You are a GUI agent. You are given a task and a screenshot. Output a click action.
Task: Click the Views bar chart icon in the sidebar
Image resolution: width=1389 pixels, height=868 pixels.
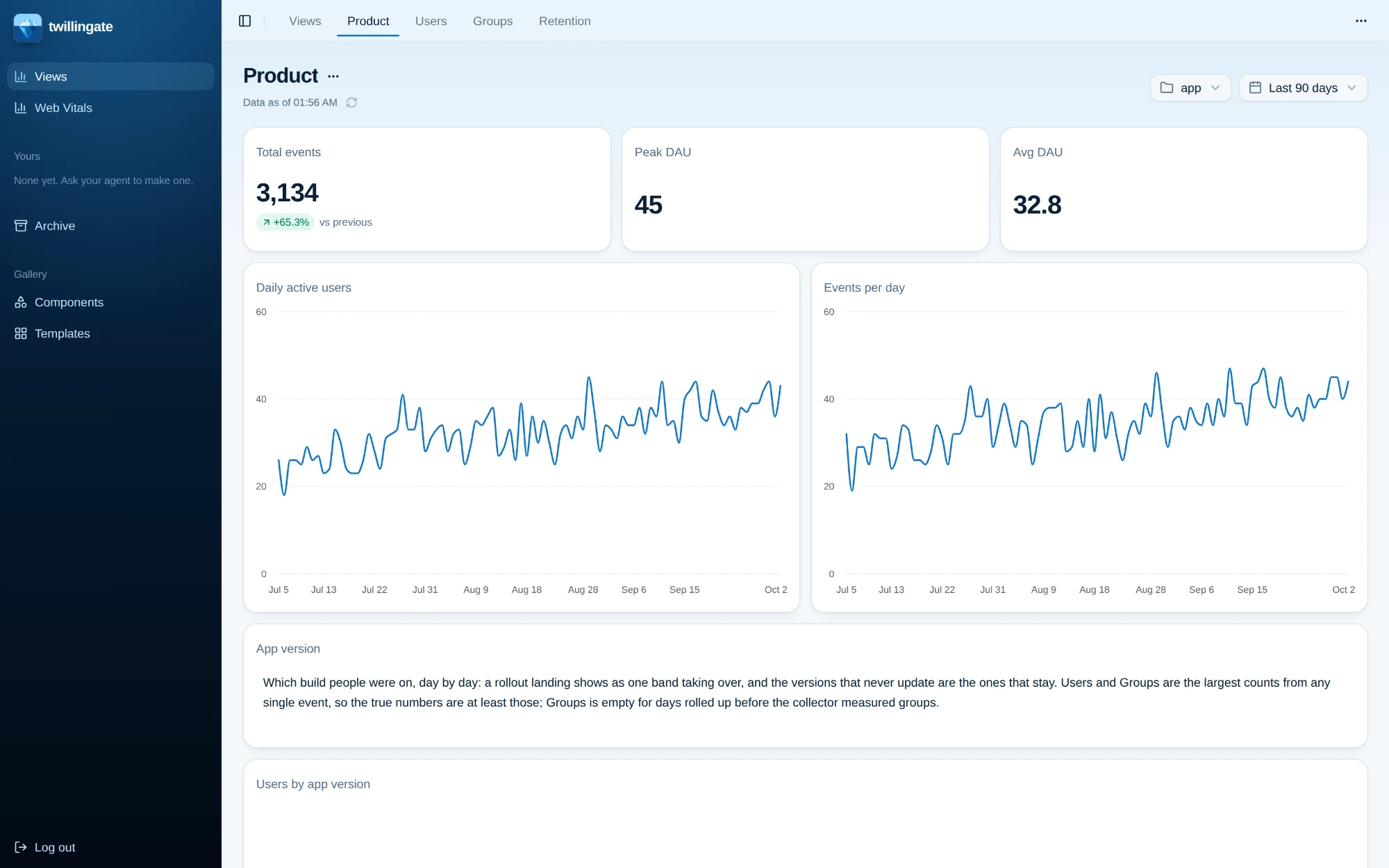point(21,76)
